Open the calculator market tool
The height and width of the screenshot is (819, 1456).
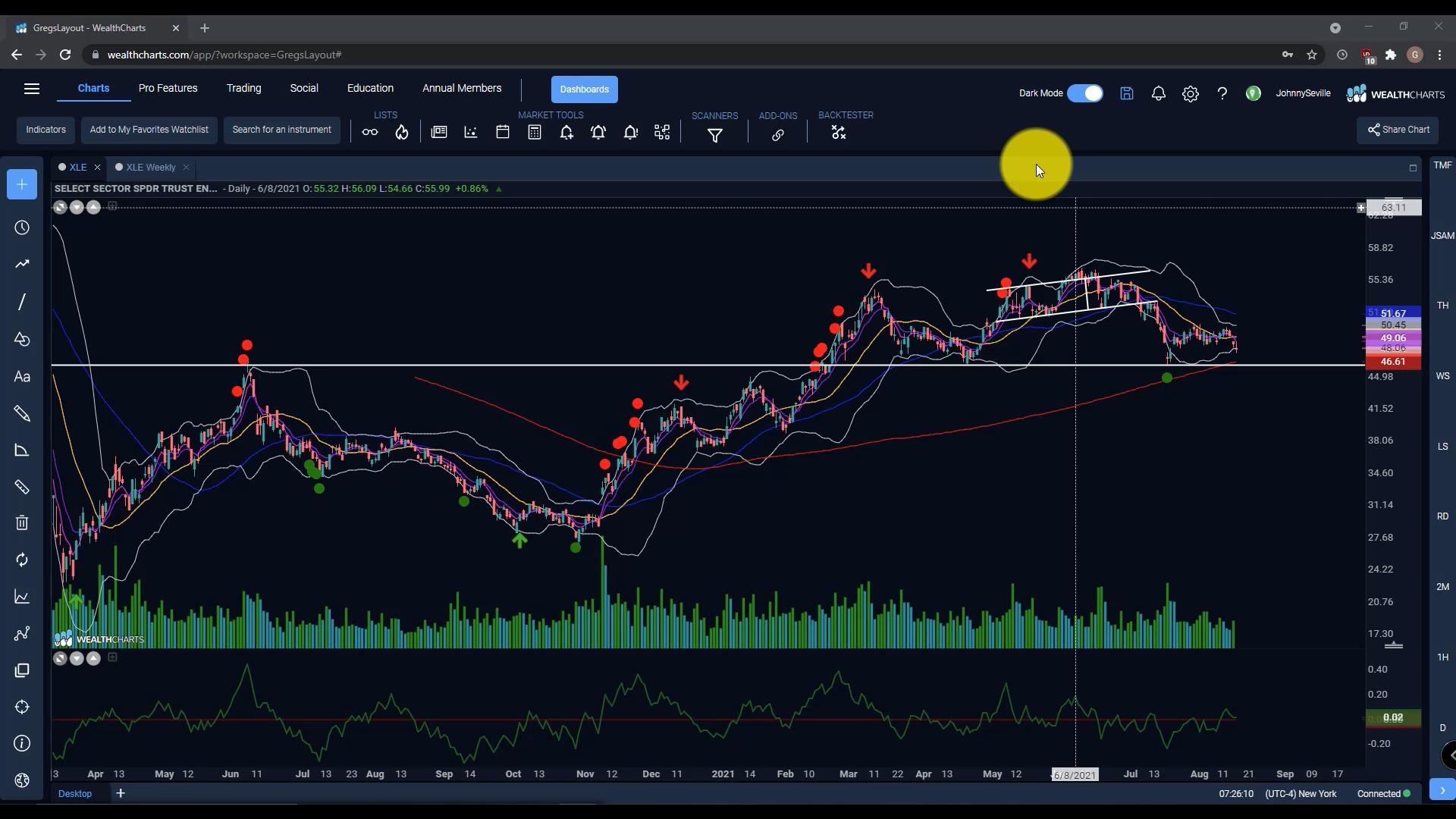pyautogui.click(x=535, y=132)
